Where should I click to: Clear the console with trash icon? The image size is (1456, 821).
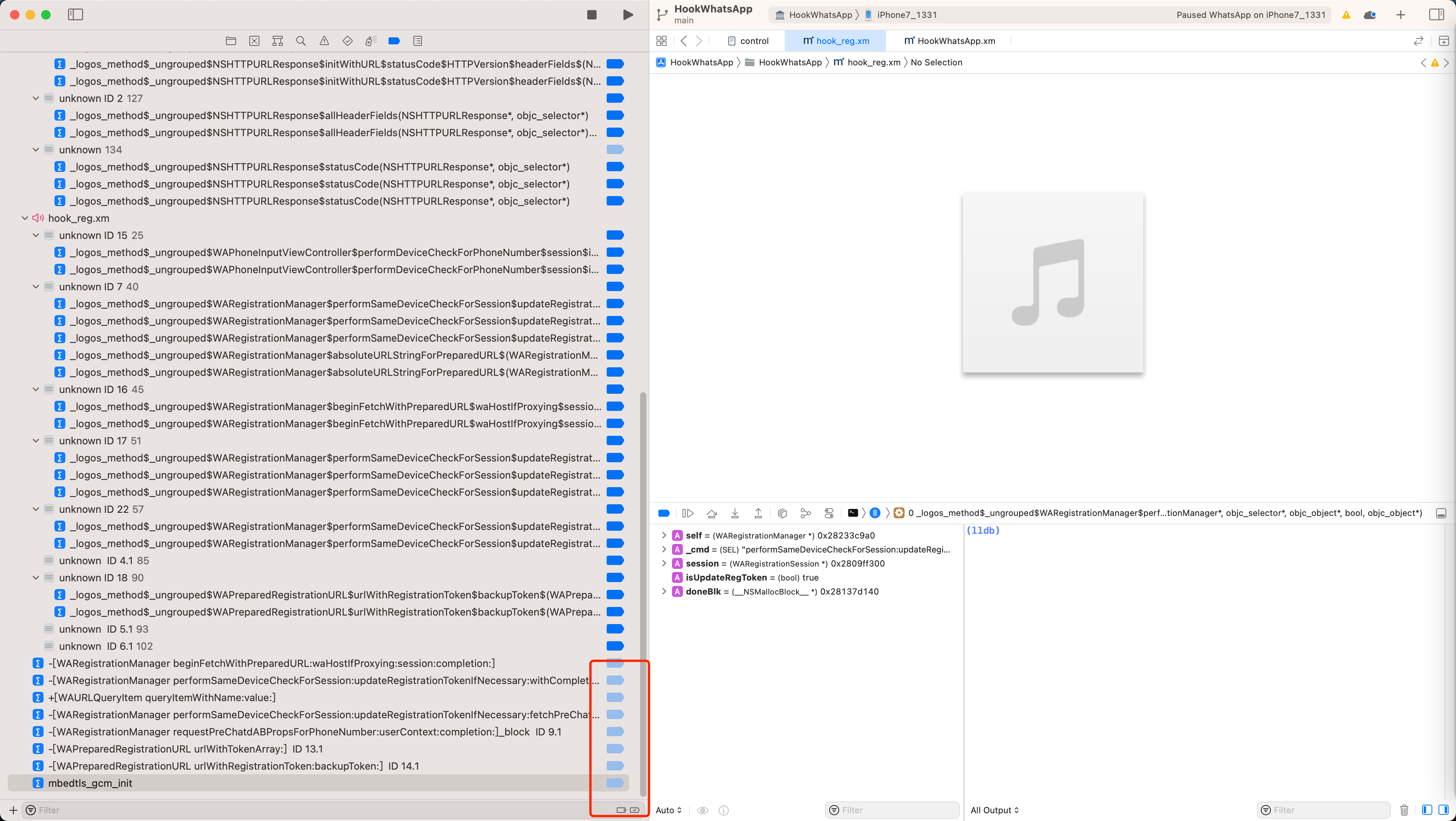1404,810
